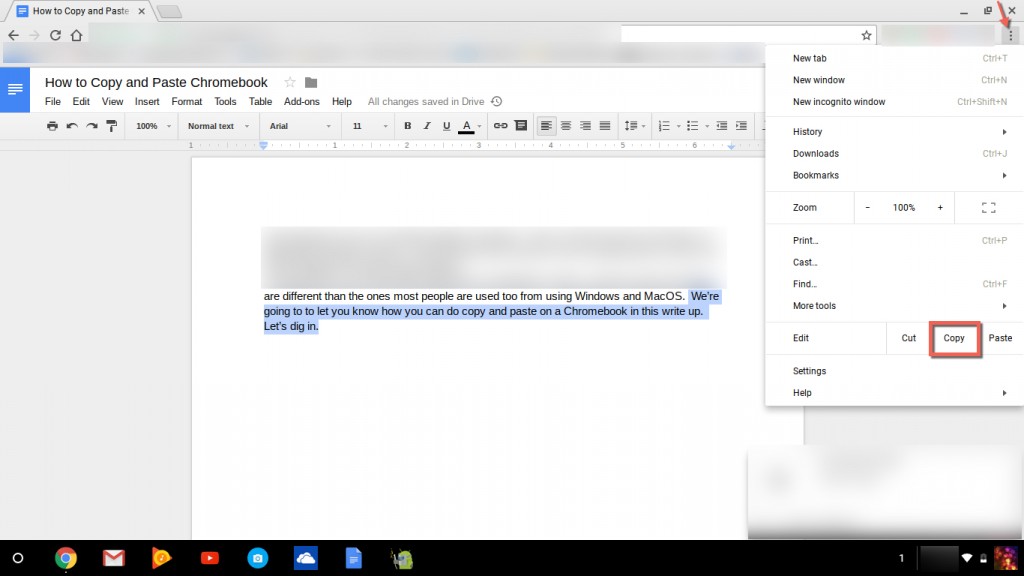Expand the Help submenu in Chrome menu
Viewport: 1024px width, 576px height.
[x=894, y=392]
